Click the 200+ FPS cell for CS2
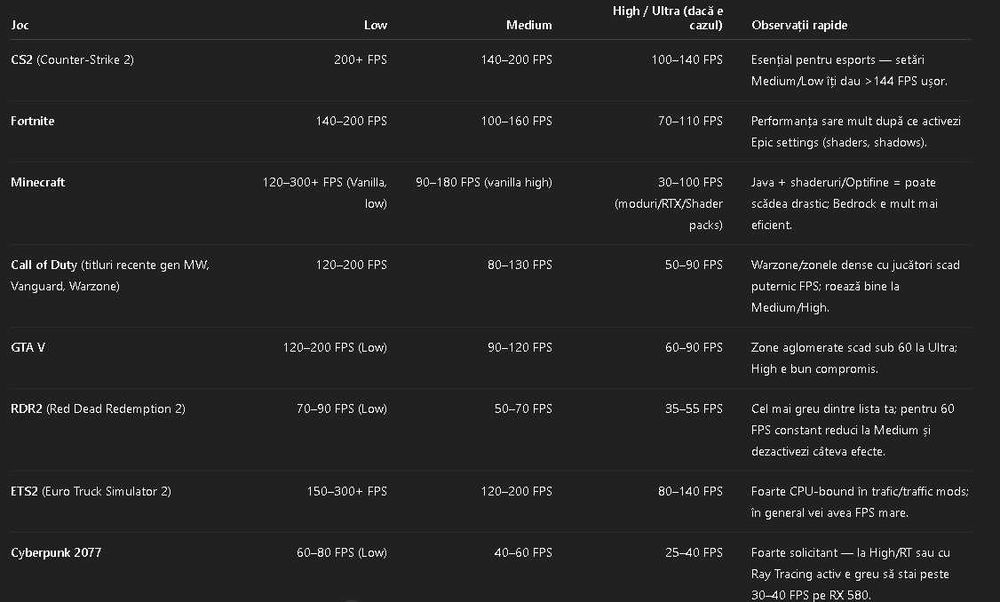The width and height of the screenshot is (1000, 602). [x=360, y=60]
